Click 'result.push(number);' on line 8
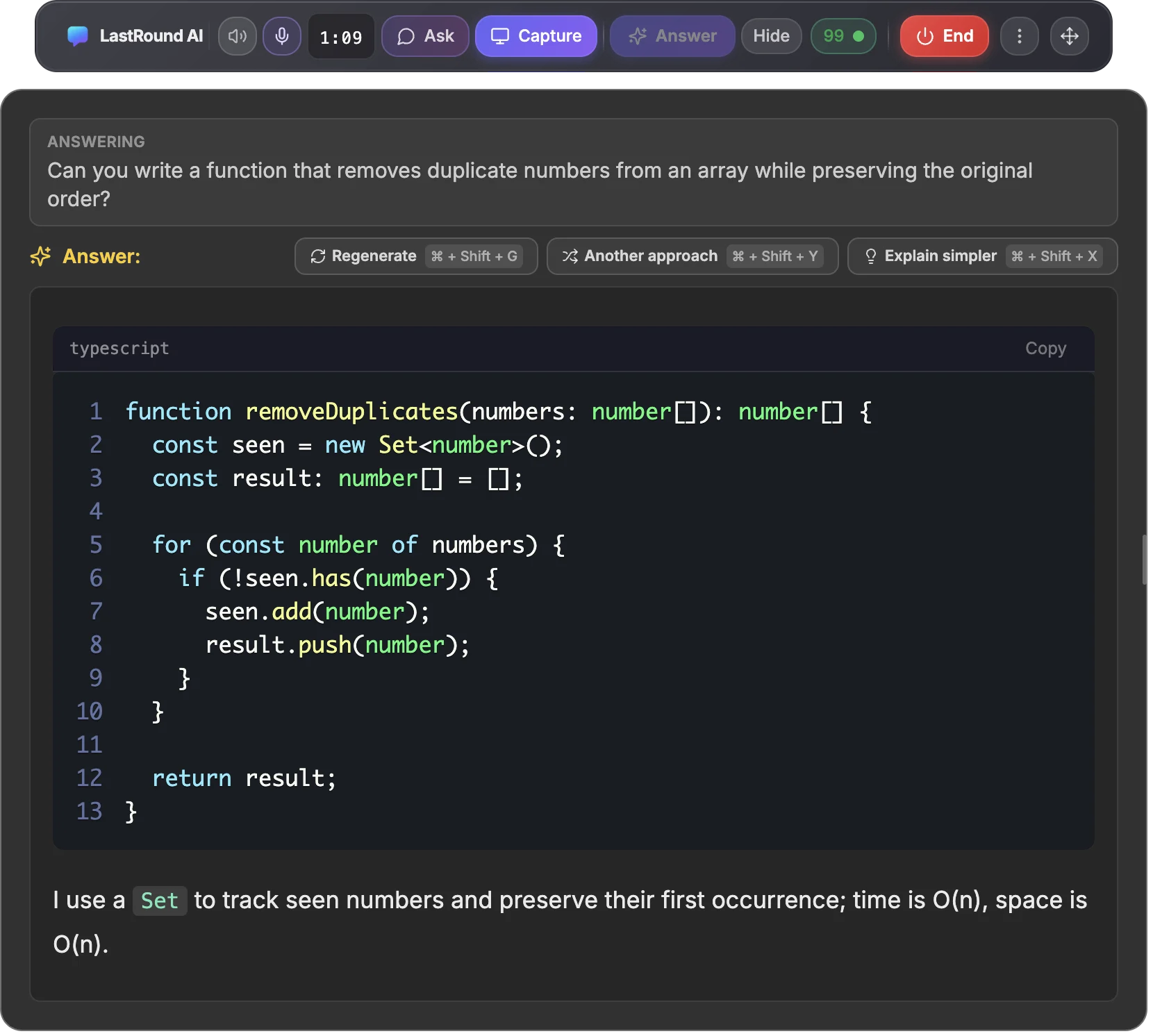This screenshot has width=1153, height=1036. 338,645
